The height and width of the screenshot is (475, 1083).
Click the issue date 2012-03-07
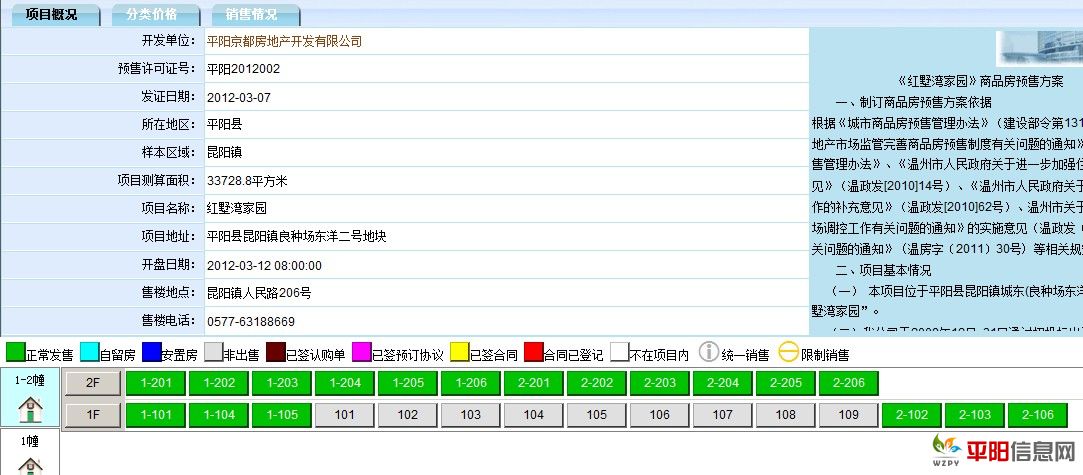coord(239,97)
